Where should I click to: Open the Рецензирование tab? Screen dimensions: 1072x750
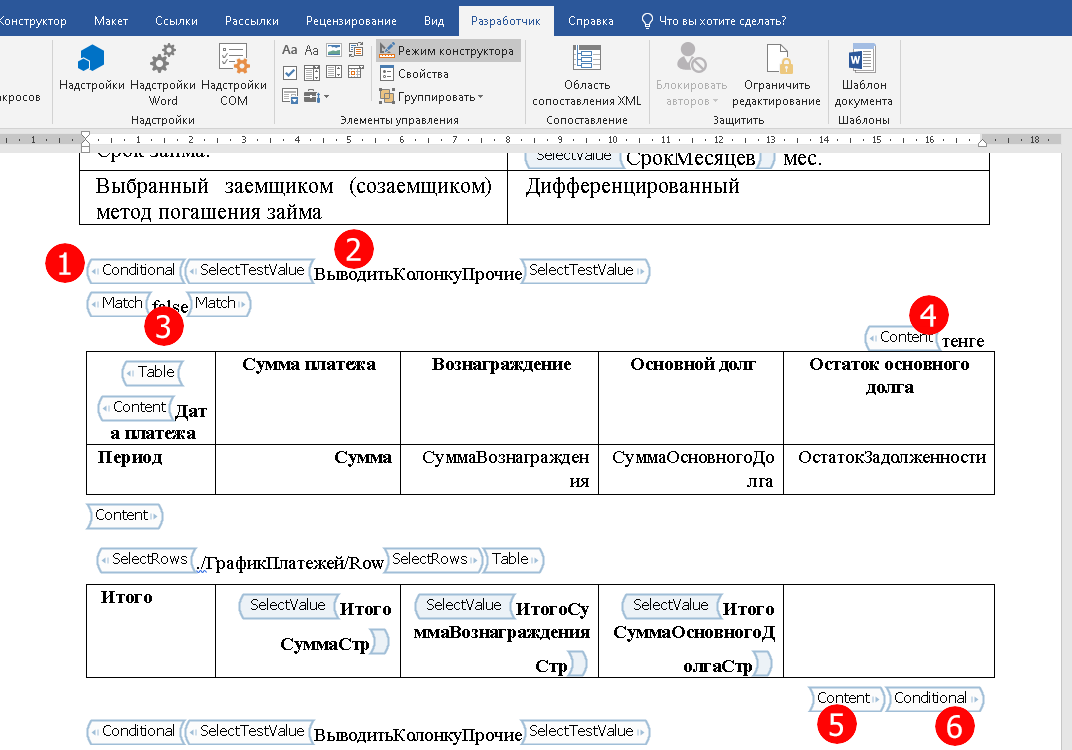[351, 21]
